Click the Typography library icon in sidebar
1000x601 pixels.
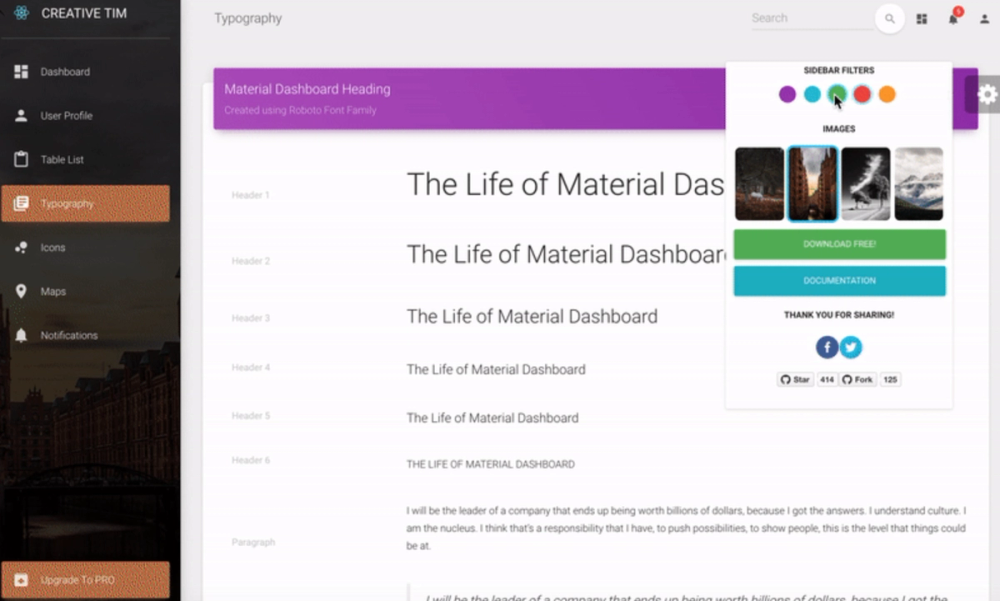pyautogui.click(x=21, y=204)
